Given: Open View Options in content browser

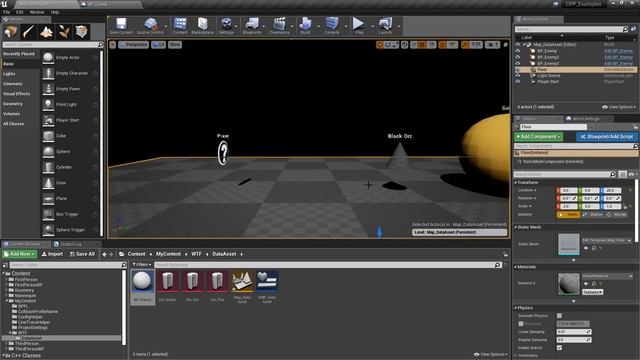Looking at the screenshot, I should [491, 354].
